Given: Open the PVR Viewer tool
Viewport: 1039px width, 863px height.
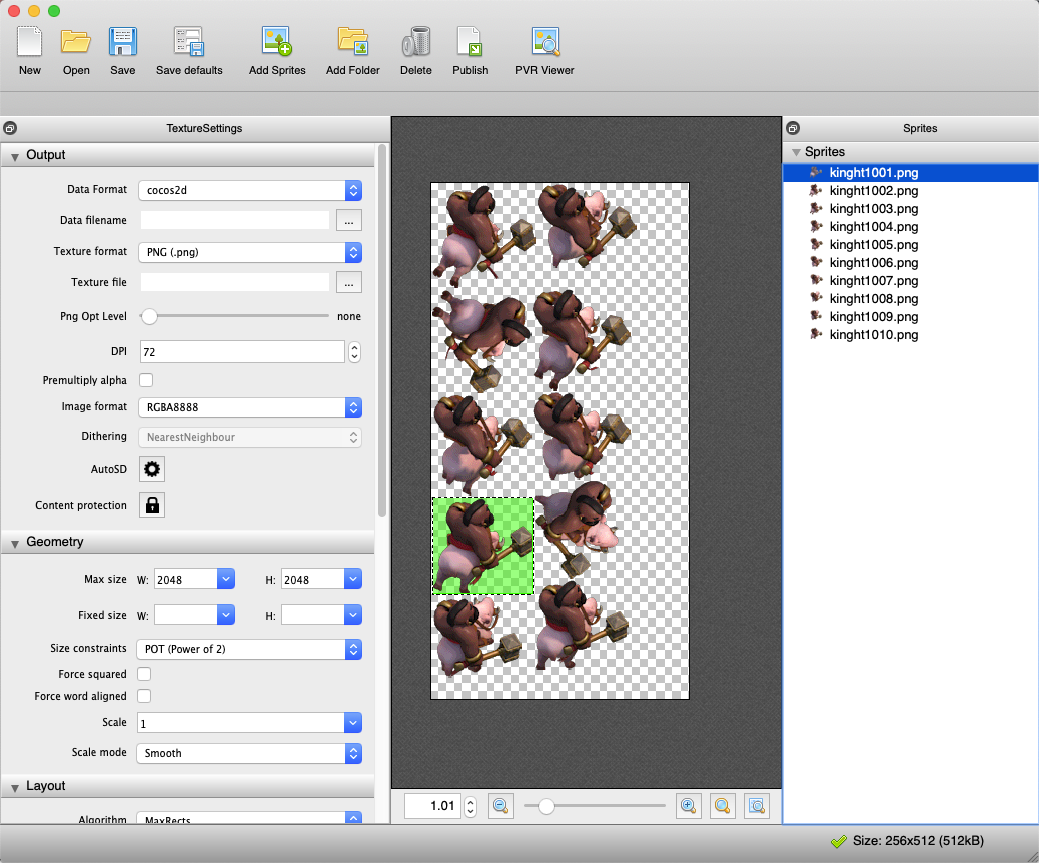Looking at the screenshot, I should (544, 42).
